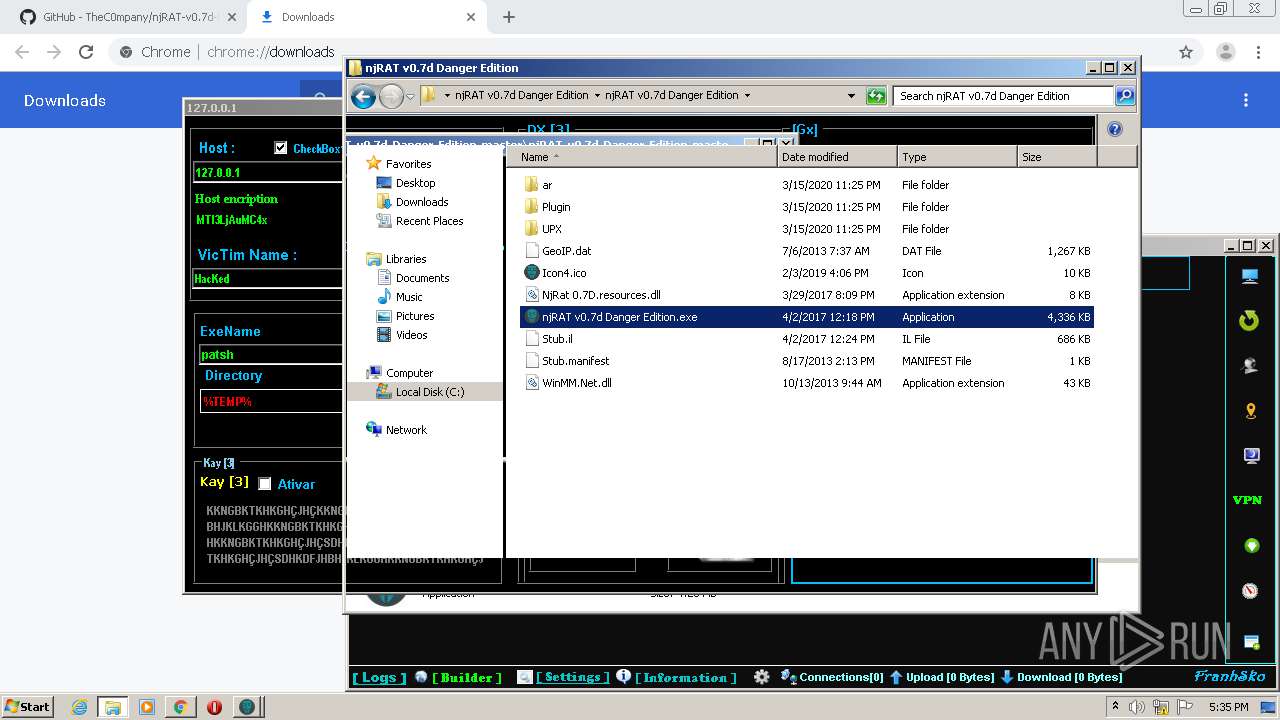Click the Download [0 Bytes] status indicator
This screenshot has height=720, width=1280.
point(1061,677)
